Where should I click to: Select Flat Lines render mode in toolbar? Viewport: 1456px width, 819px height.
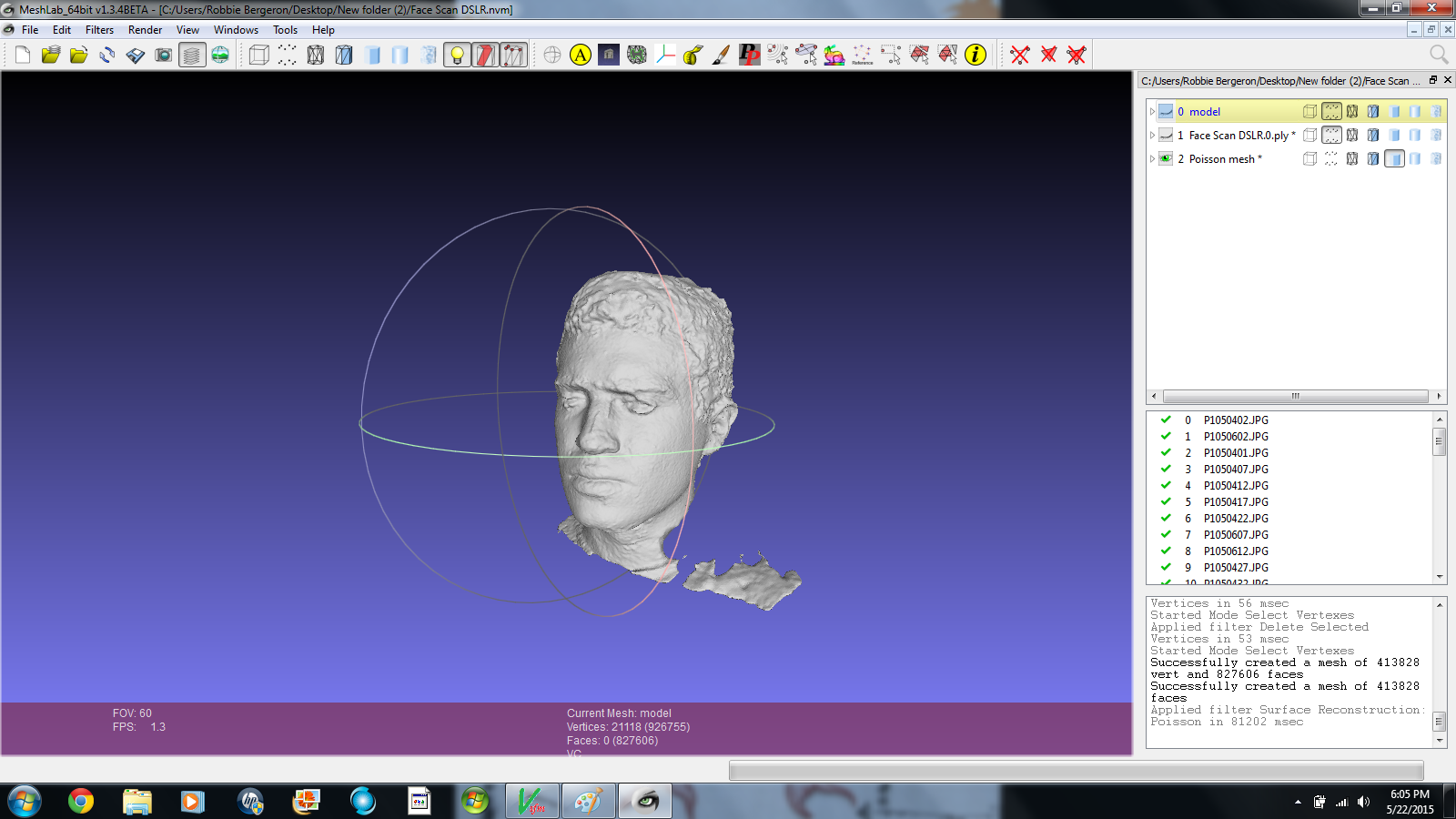(x=372, y=56)
